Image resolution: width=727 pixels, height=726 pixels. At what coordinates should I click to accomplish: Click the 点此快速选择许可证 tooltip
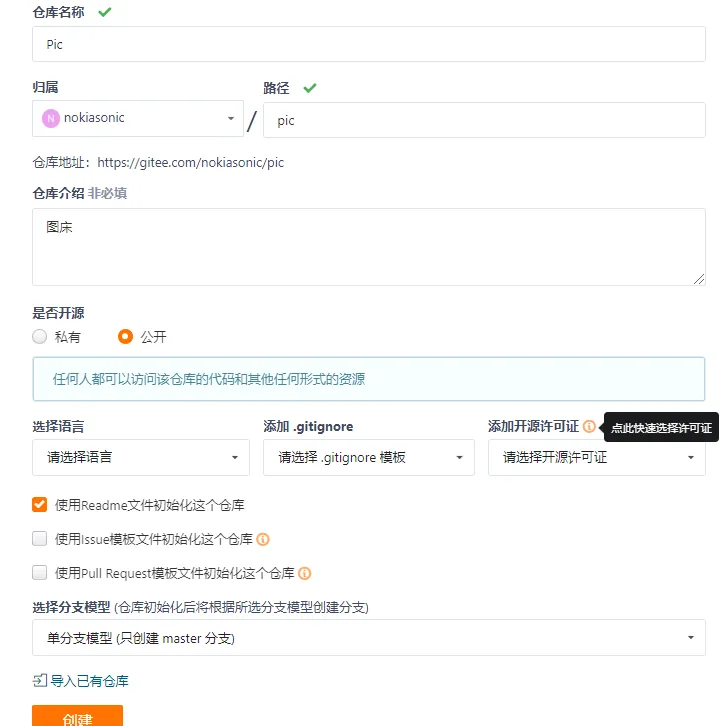click(x=661, y=427)
